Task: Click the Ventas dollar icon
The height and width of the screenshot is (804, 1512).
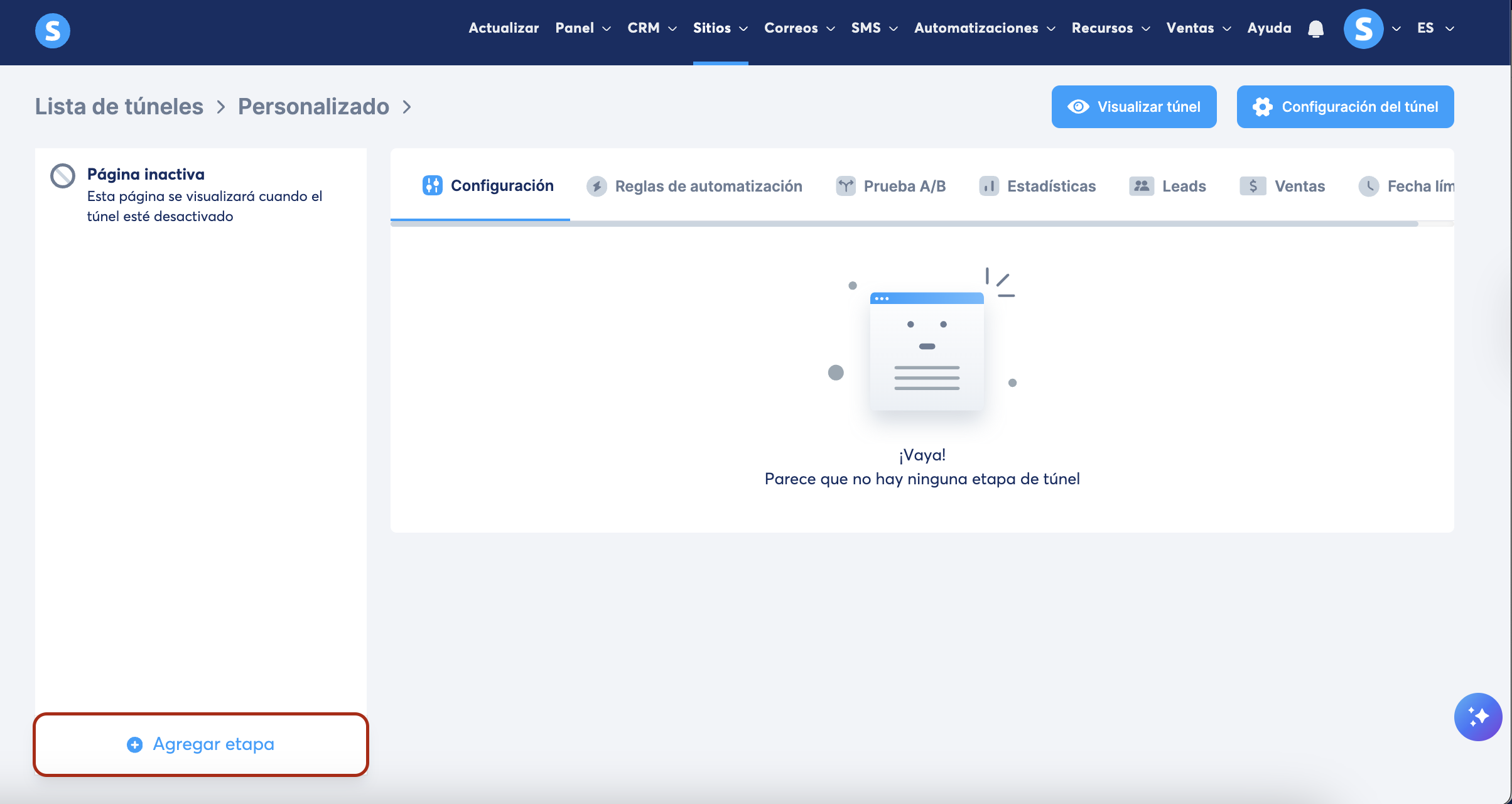Action: 1252,186
